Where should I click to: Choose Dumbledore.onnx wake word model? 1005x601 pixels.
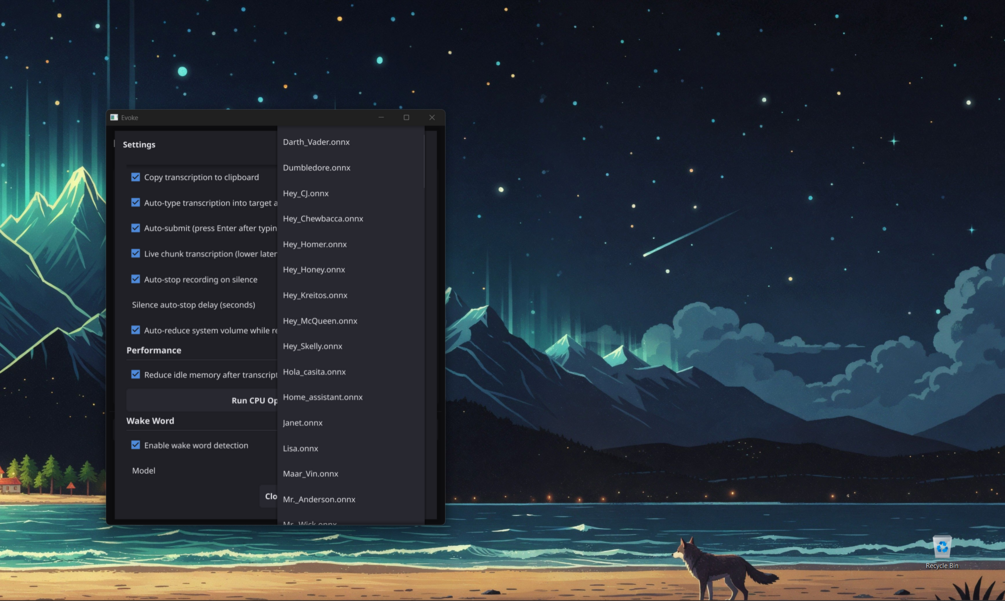351,168
